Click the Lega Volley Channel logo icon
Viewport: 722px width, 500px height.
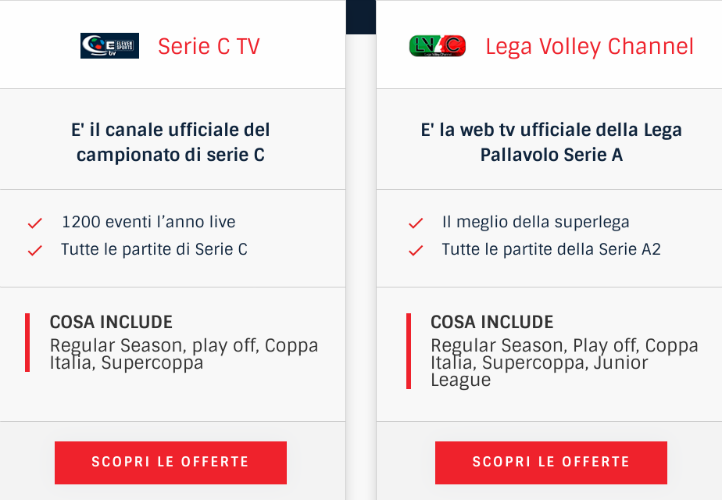point(437,46)
